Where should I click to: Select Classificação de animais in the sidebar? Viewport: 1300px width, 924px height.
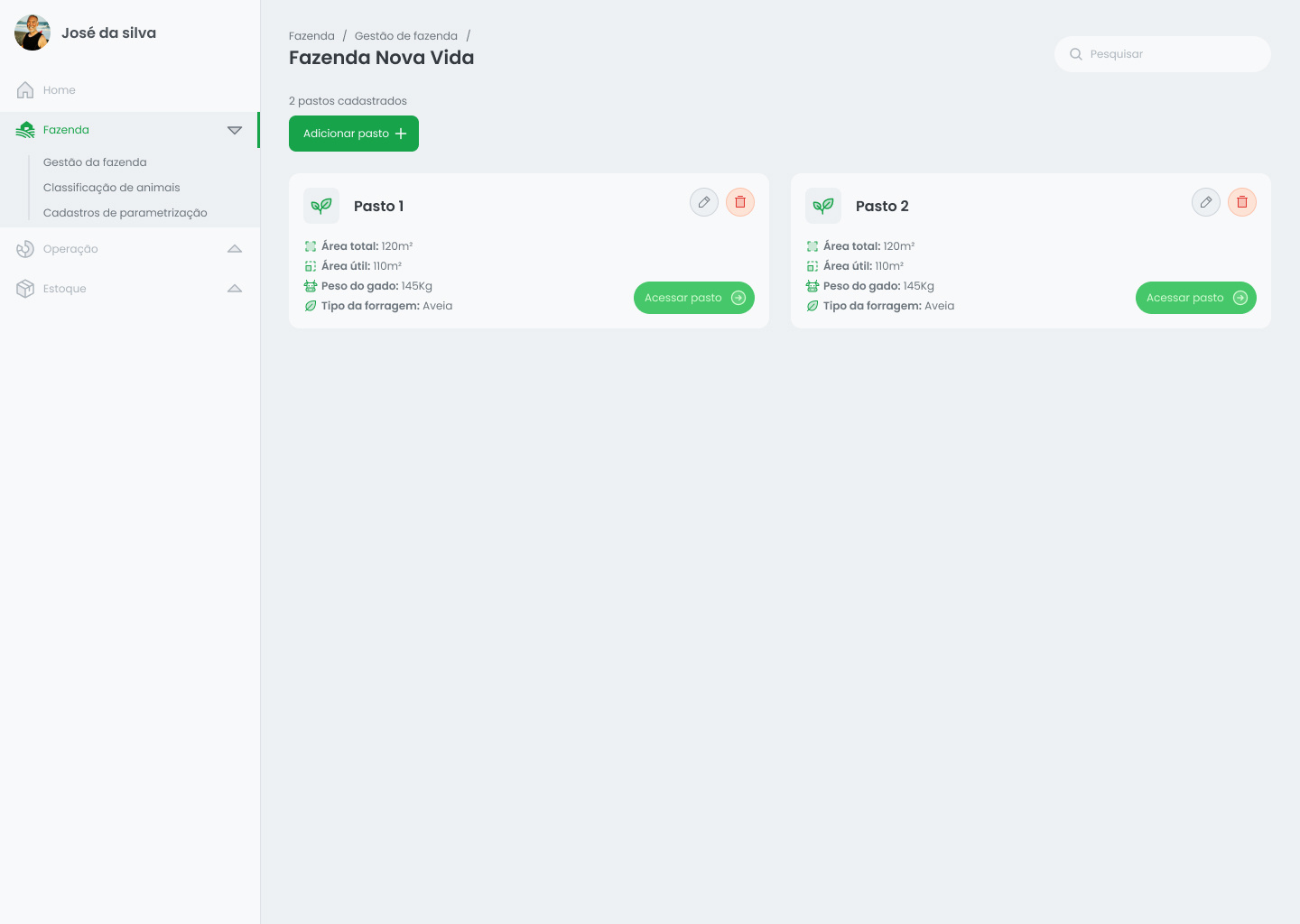[x=112, y=187]
